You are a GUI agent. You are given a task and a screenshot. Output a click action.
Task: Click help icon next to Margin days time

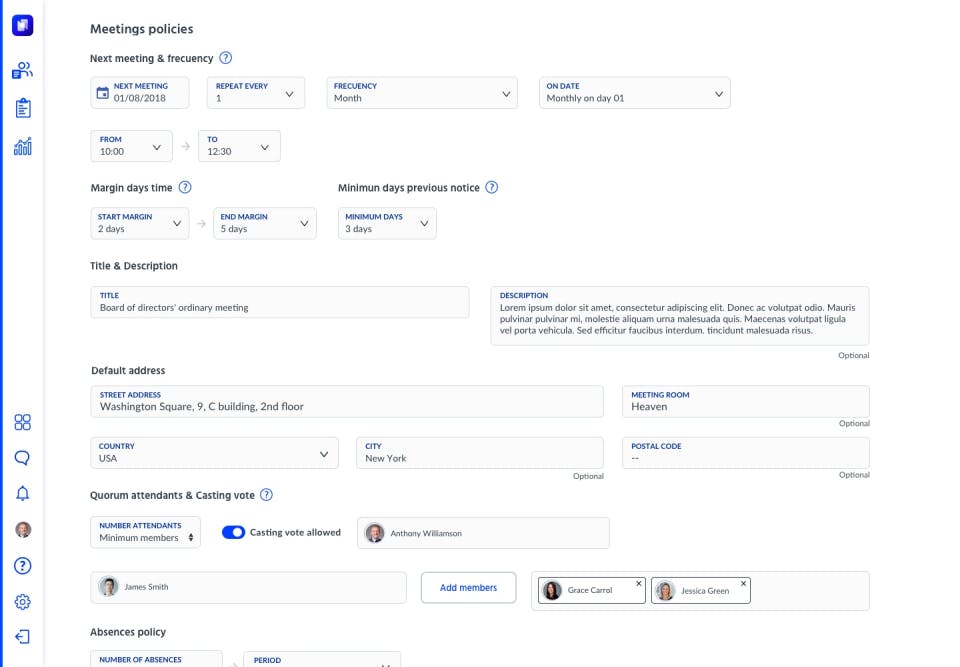tap(185, 187)
